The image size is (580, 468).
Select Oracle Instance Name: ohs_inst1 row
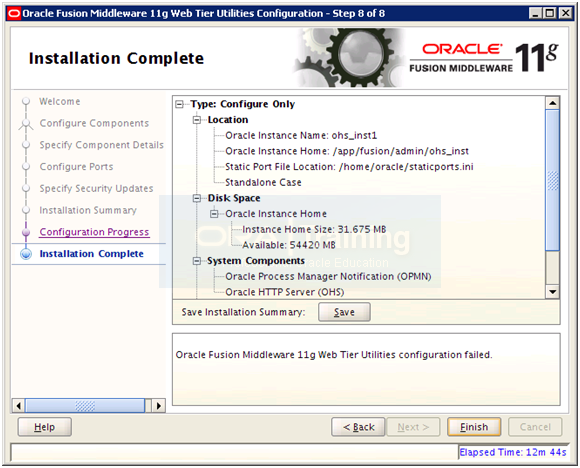(x=301, y=136)
